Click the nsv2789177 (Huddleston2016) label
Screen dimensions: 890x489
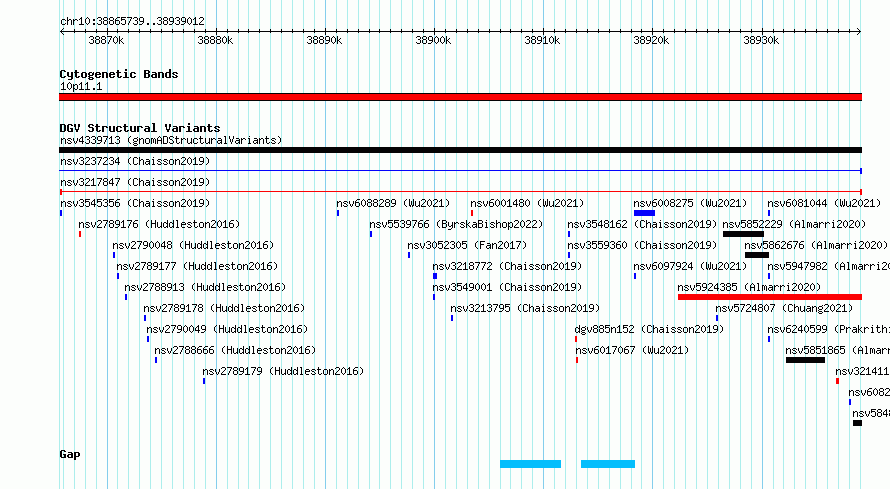click(x=197, y=266)
